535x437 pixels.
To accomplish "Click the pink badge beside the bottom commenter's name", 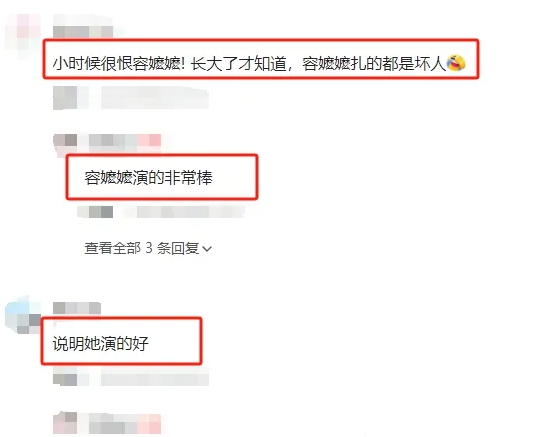I will click(x=149, y=423).
